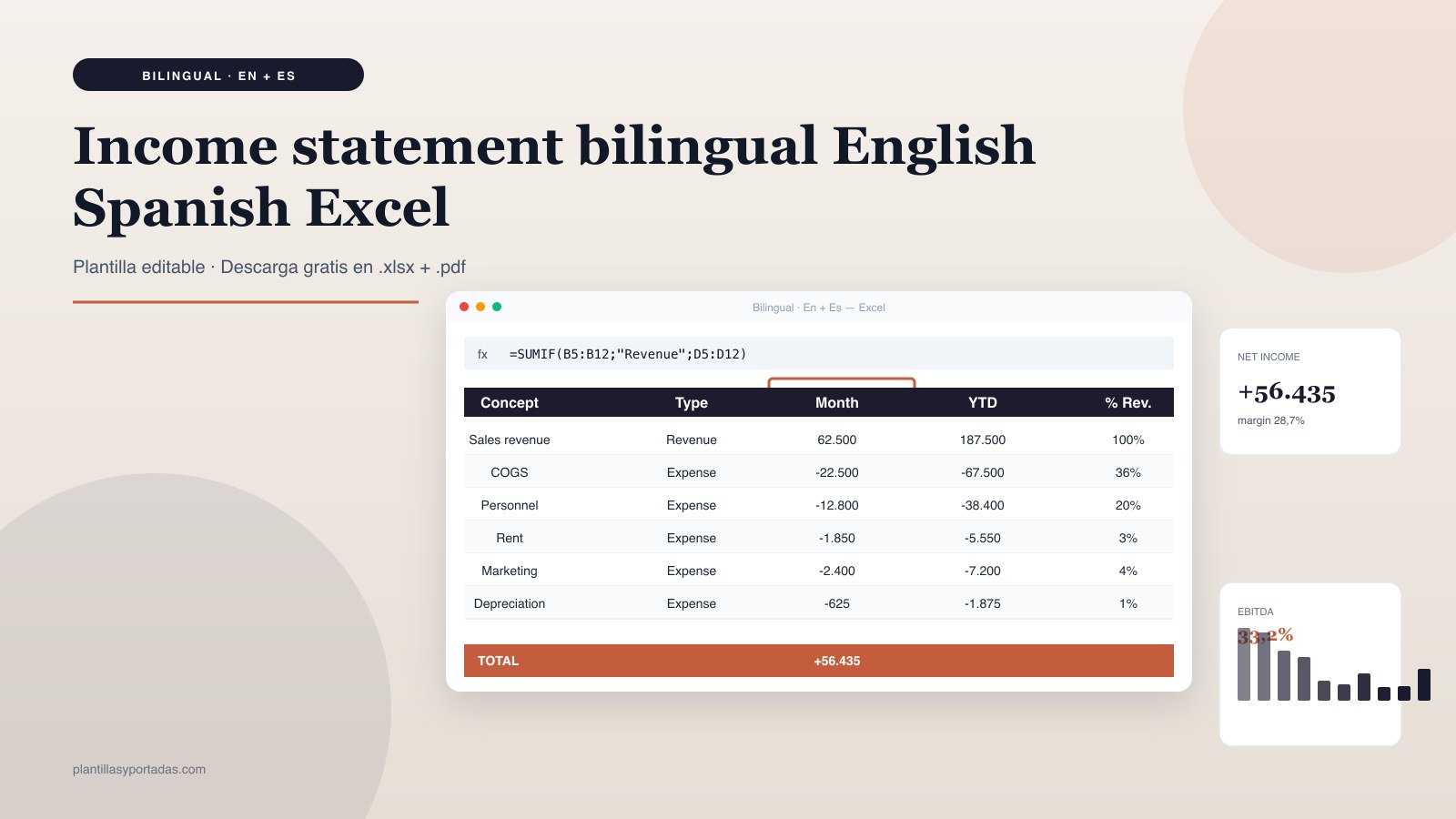Click the margin 28,7% text
The height and width of the screenshot is (819, 1456).
(1271, 420)
